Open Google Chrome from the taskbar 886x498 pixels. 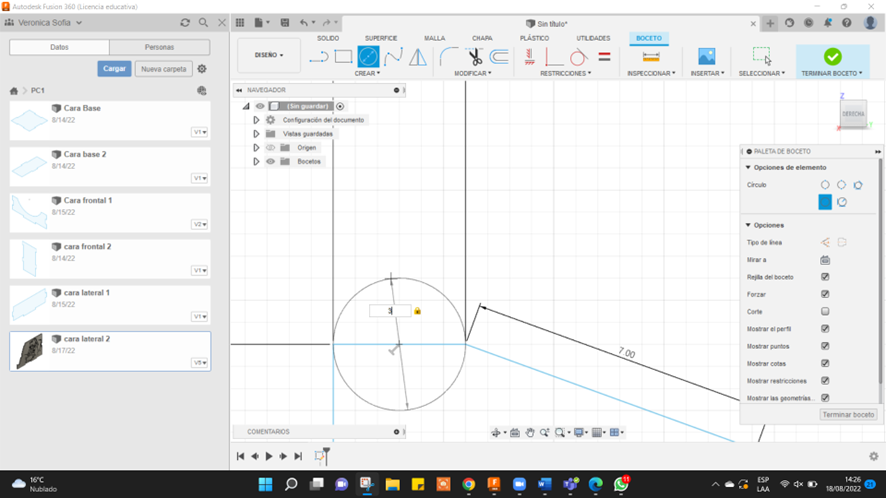[468, 484]
